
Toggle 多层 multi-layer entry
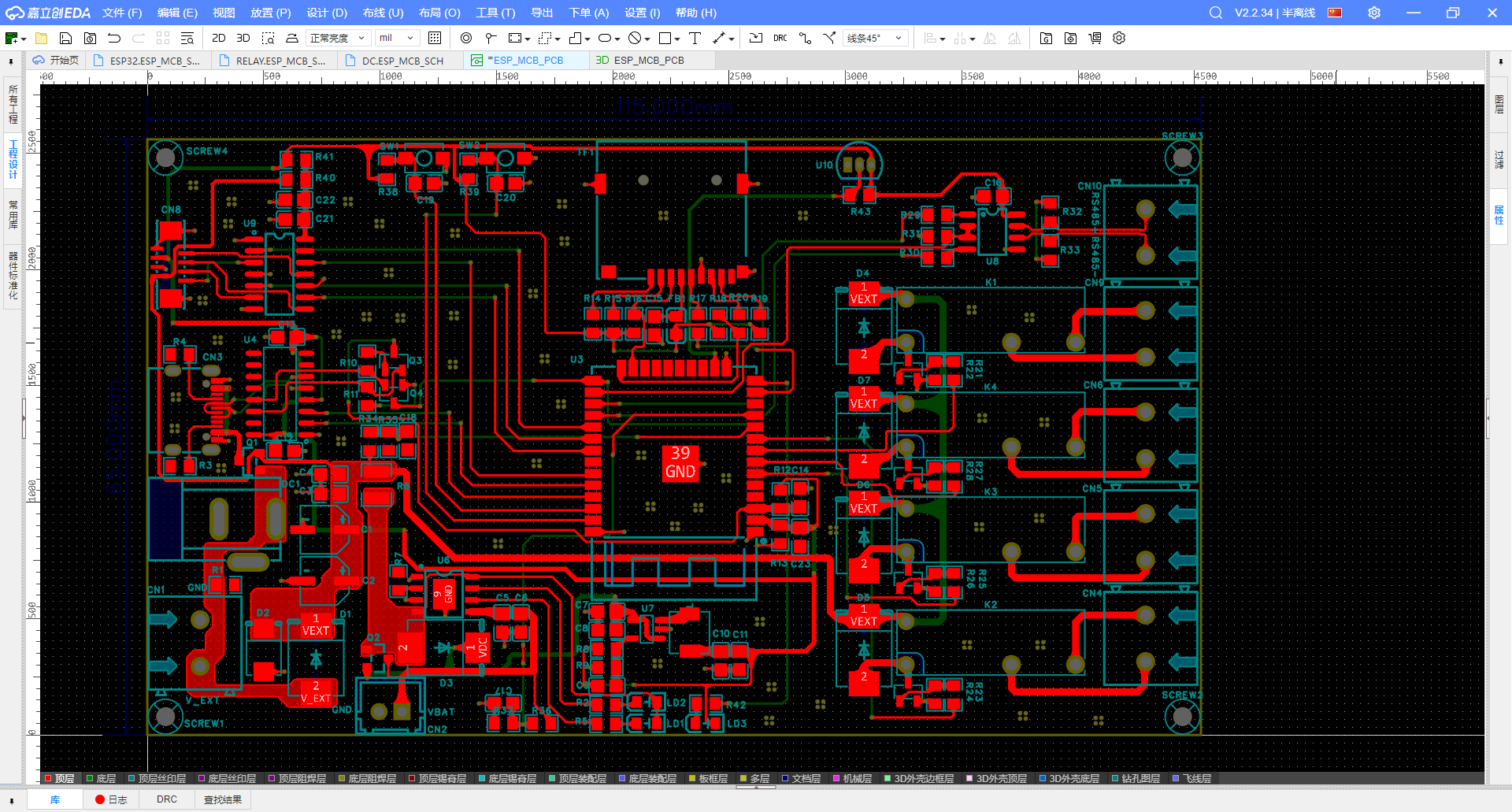[754, 778]
